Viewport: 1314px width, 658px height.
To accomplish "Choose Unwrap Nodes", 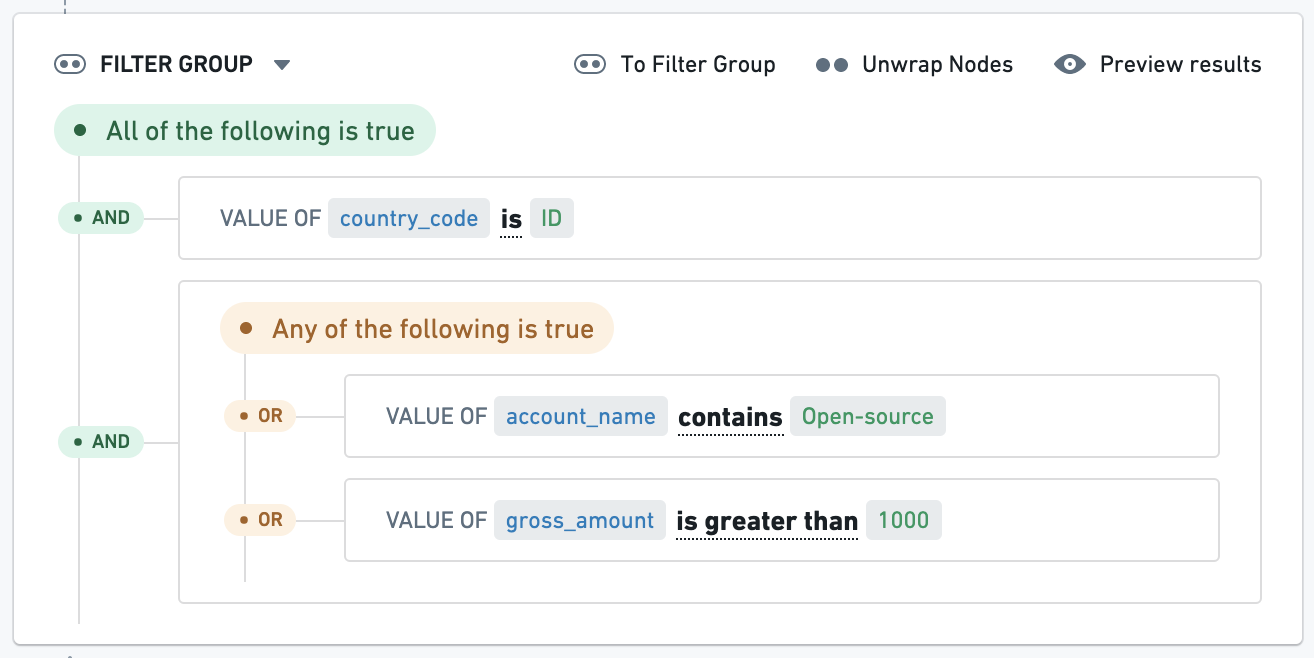I will [937, 65].
